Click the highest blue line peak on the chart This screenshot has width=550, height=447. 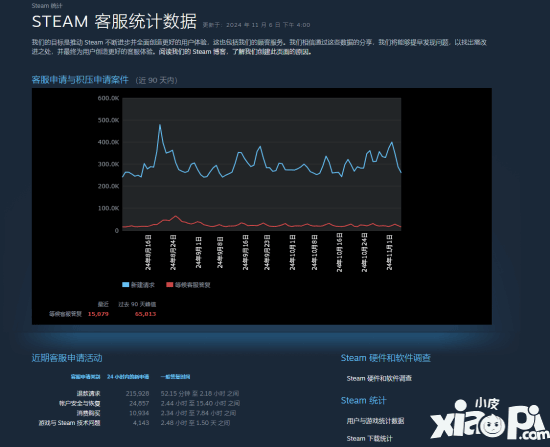tap(160, 125)
